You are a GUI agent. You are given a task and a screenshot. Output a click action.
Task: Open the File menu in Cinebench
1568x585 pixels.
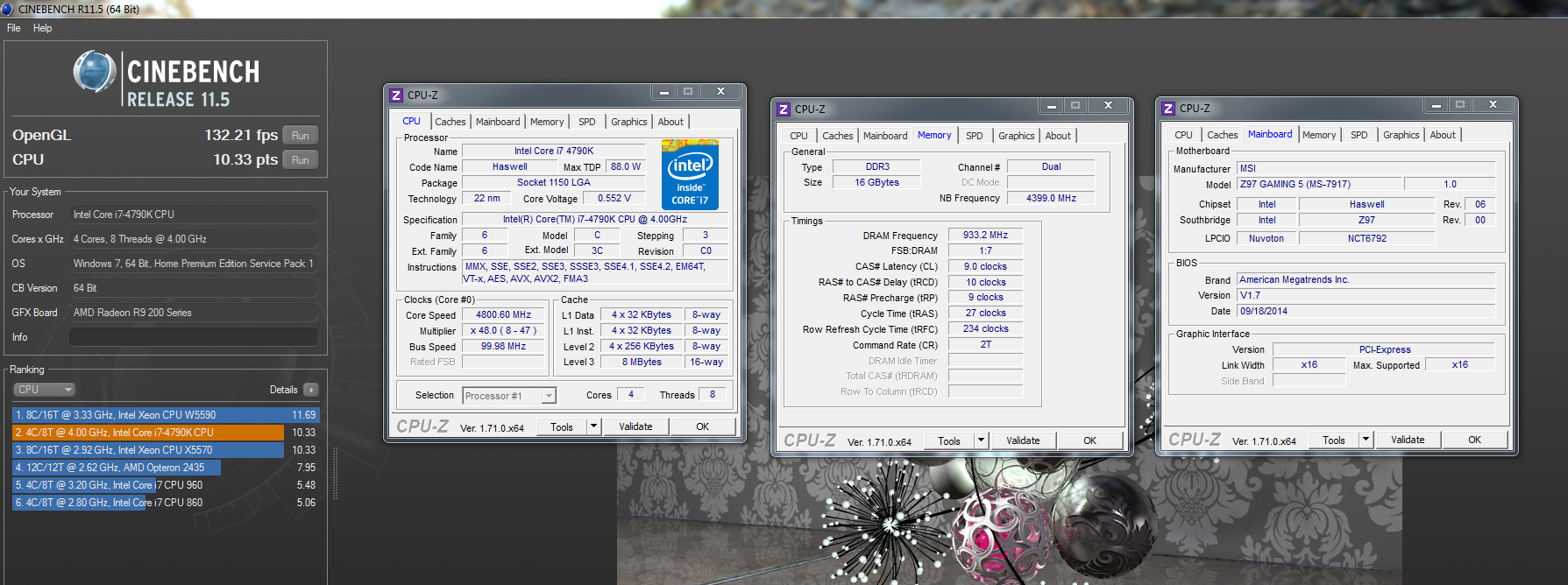click(x=14, y=28)
